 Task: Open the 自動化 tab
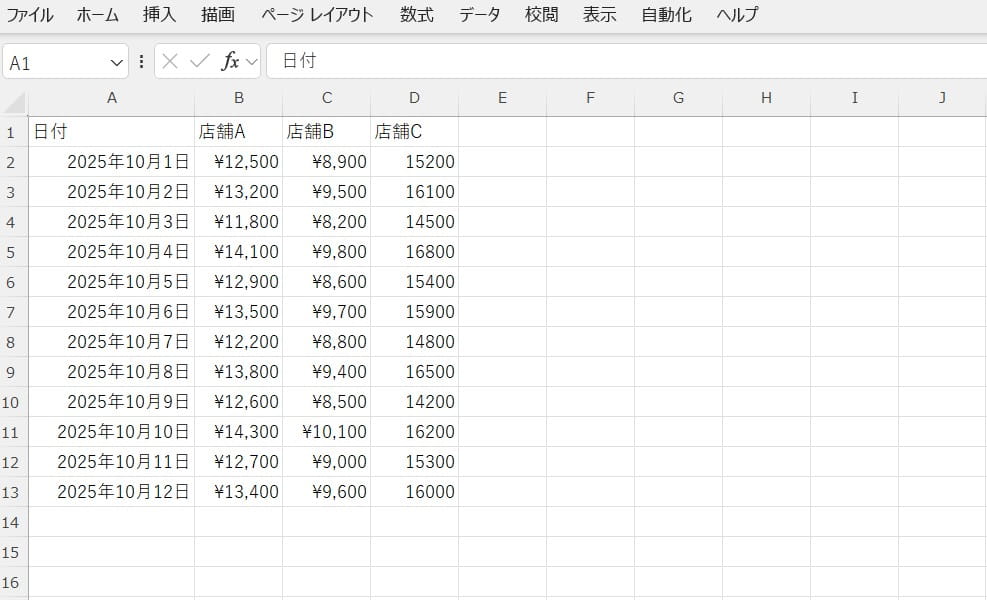(666, 15)
